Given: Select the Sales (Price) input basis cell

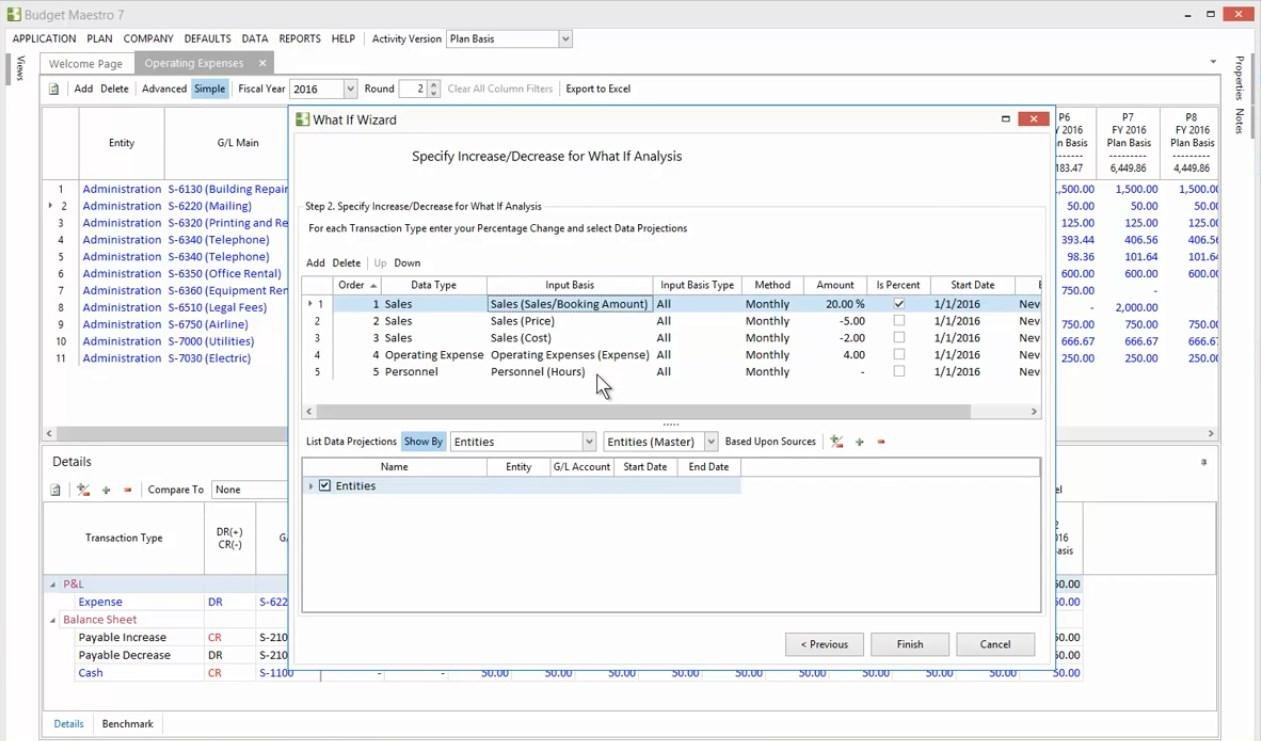Looking at the screenshot, I should pos(570,321).
